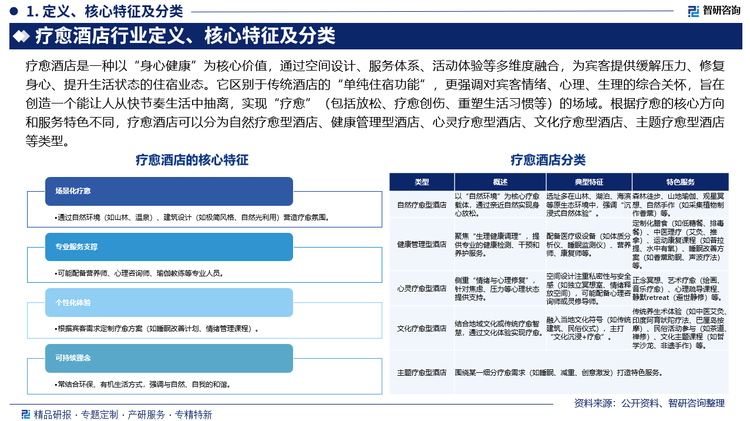Select the 专业服务支撑 feature header
The image size is (750, 421).
[x=169, y=247]
